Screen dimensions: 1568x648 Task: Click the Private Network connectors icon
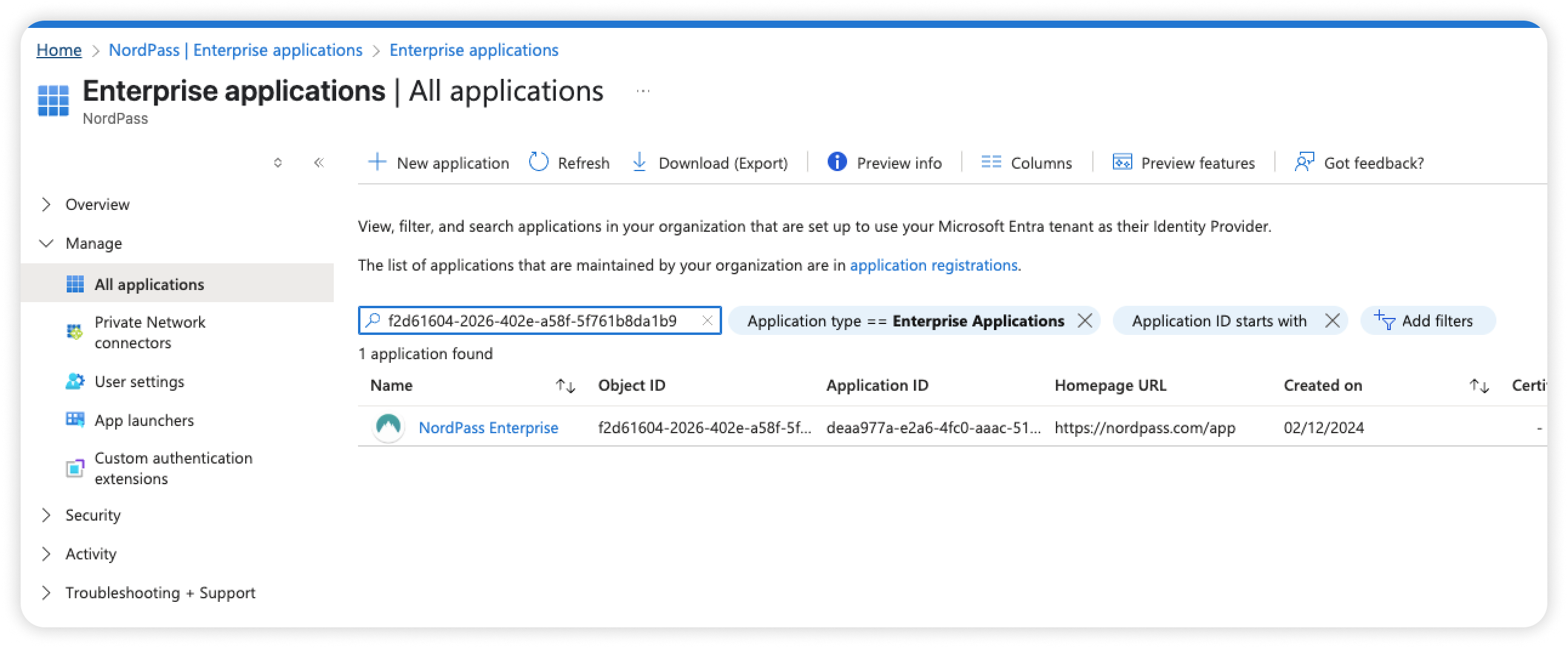coord(74,332)
